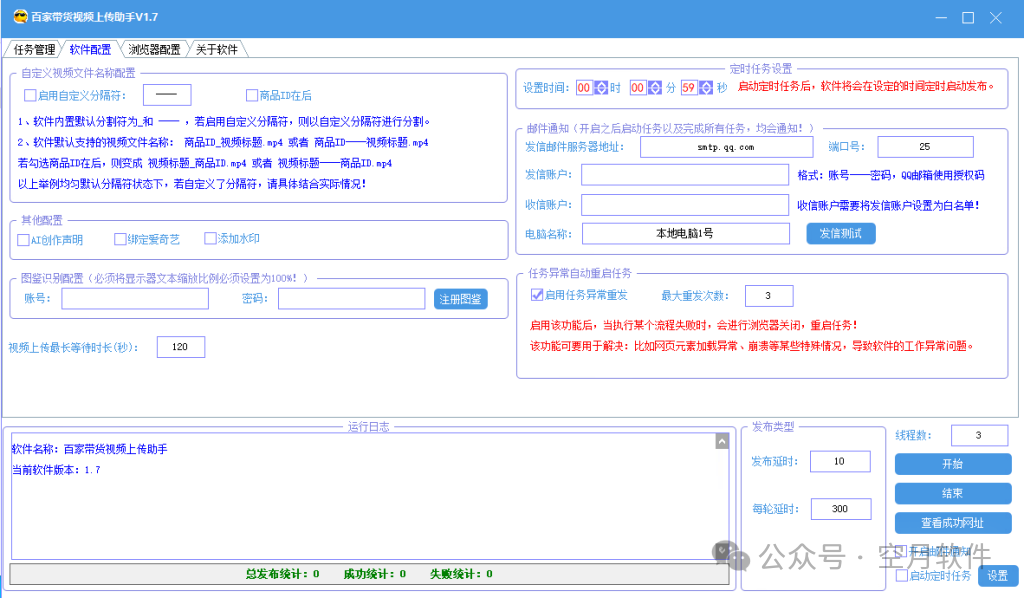Click the 结束 button
The height and width of the screenshot is (598, 1024).
click(x=953, y=494)
